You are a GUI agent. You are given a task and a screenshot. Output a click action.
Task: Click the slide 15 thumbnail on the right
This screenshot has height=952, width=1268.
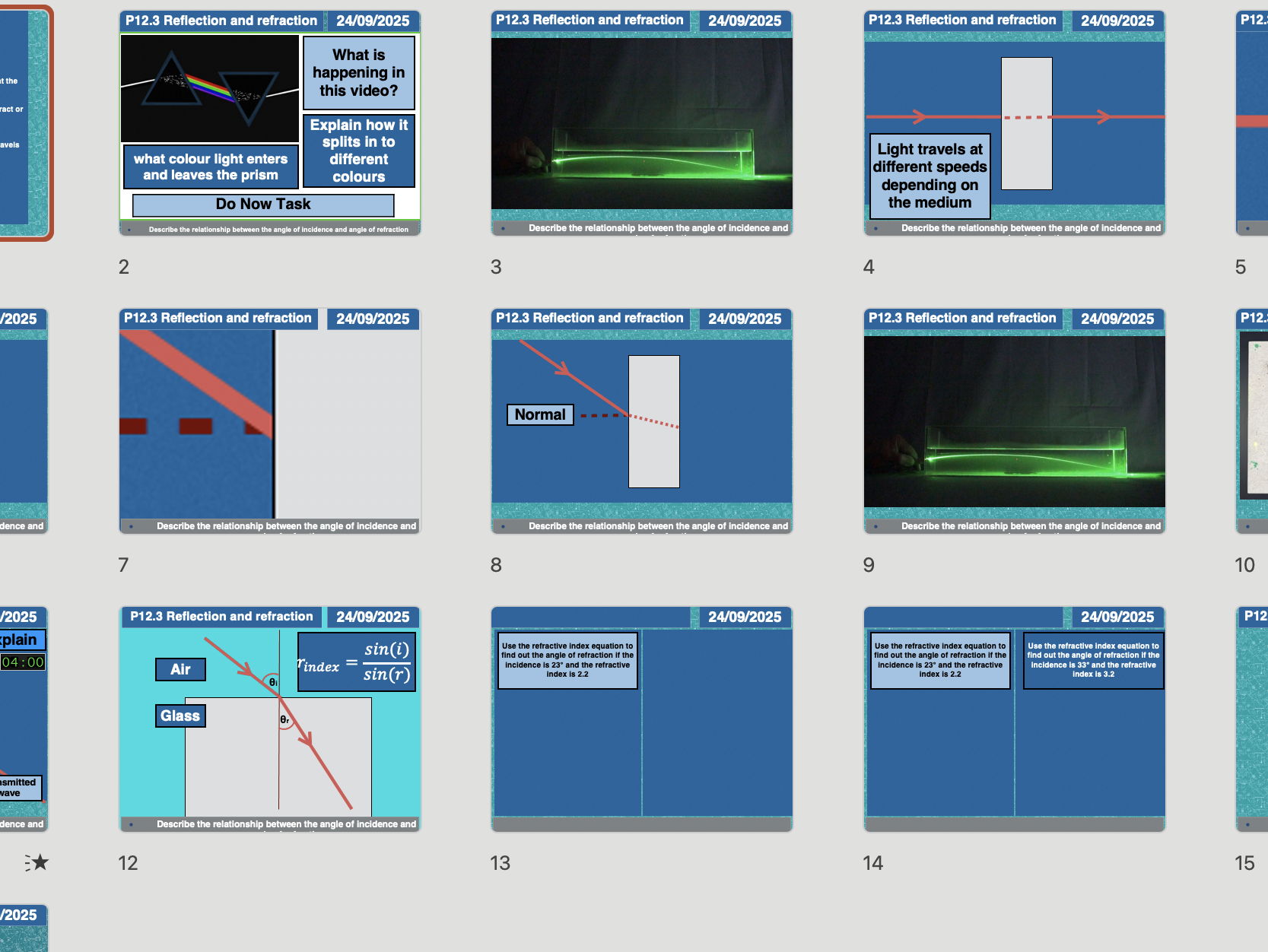tap(1251, 719)
